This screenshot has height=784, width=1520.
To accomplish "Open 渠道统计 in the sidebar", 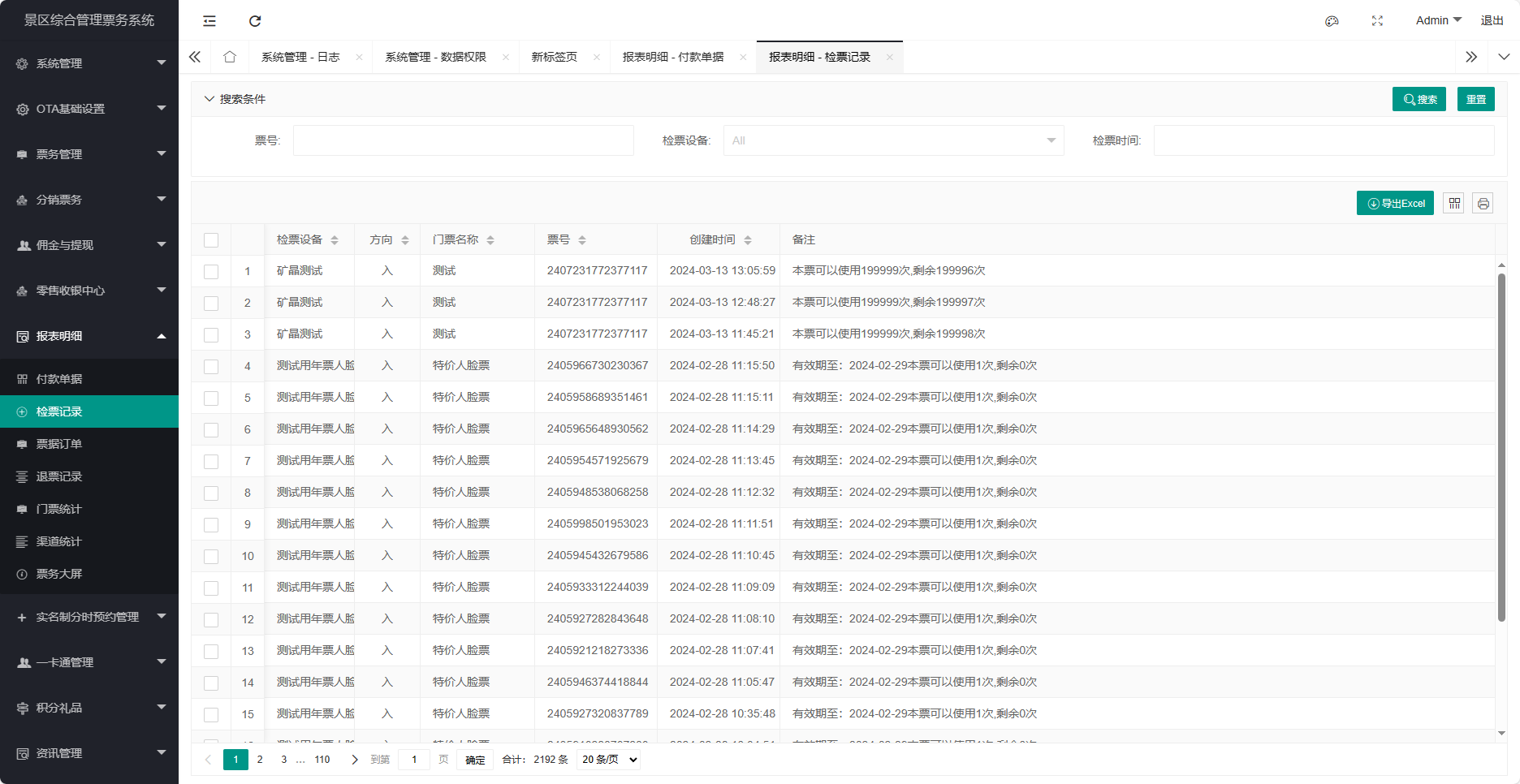I will pos(89,541).
